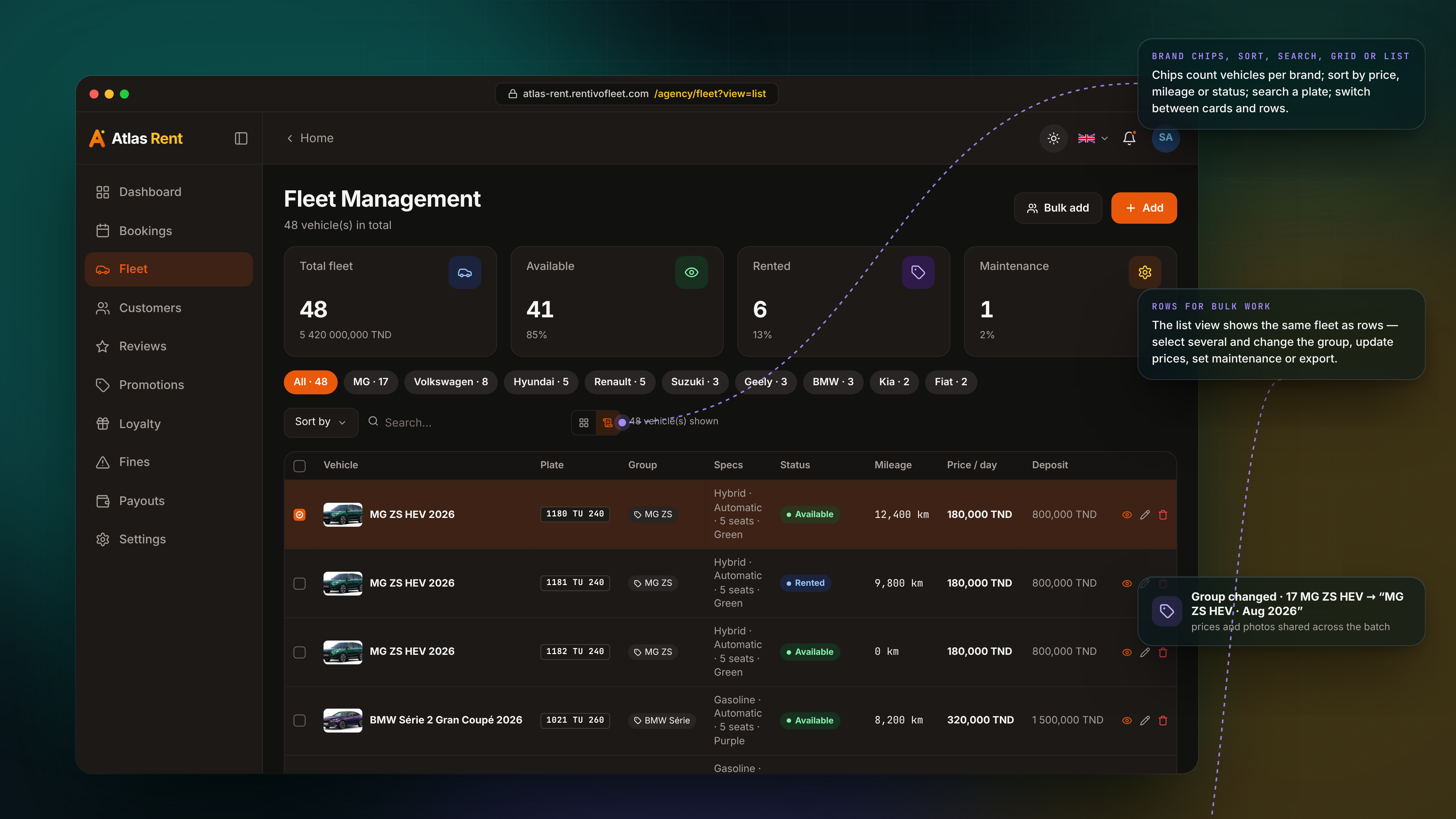
Task: Click the Bulk add button
Action: tap(1058, 208)
